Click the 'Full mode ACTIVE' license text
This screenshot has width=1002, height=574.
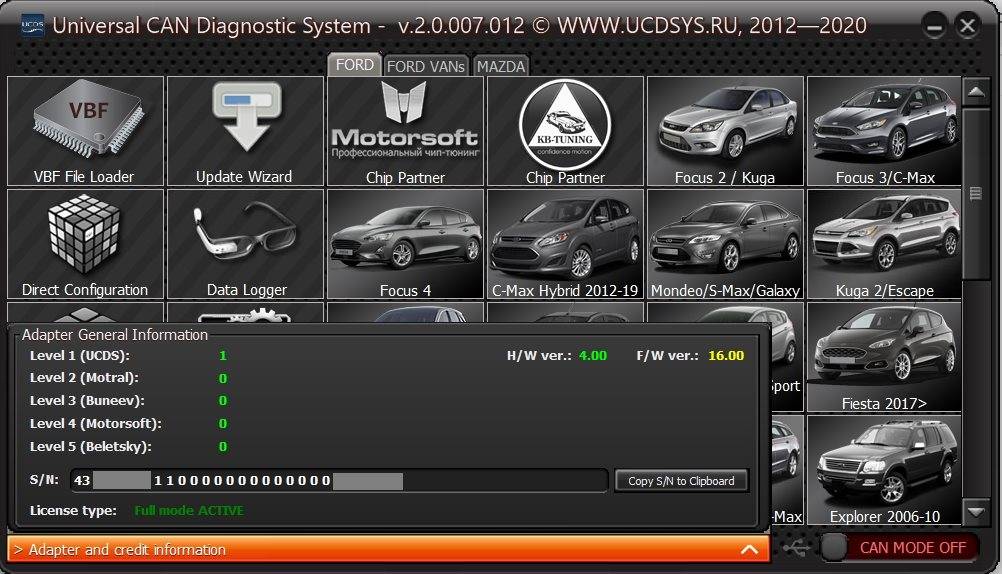(189, 511)
